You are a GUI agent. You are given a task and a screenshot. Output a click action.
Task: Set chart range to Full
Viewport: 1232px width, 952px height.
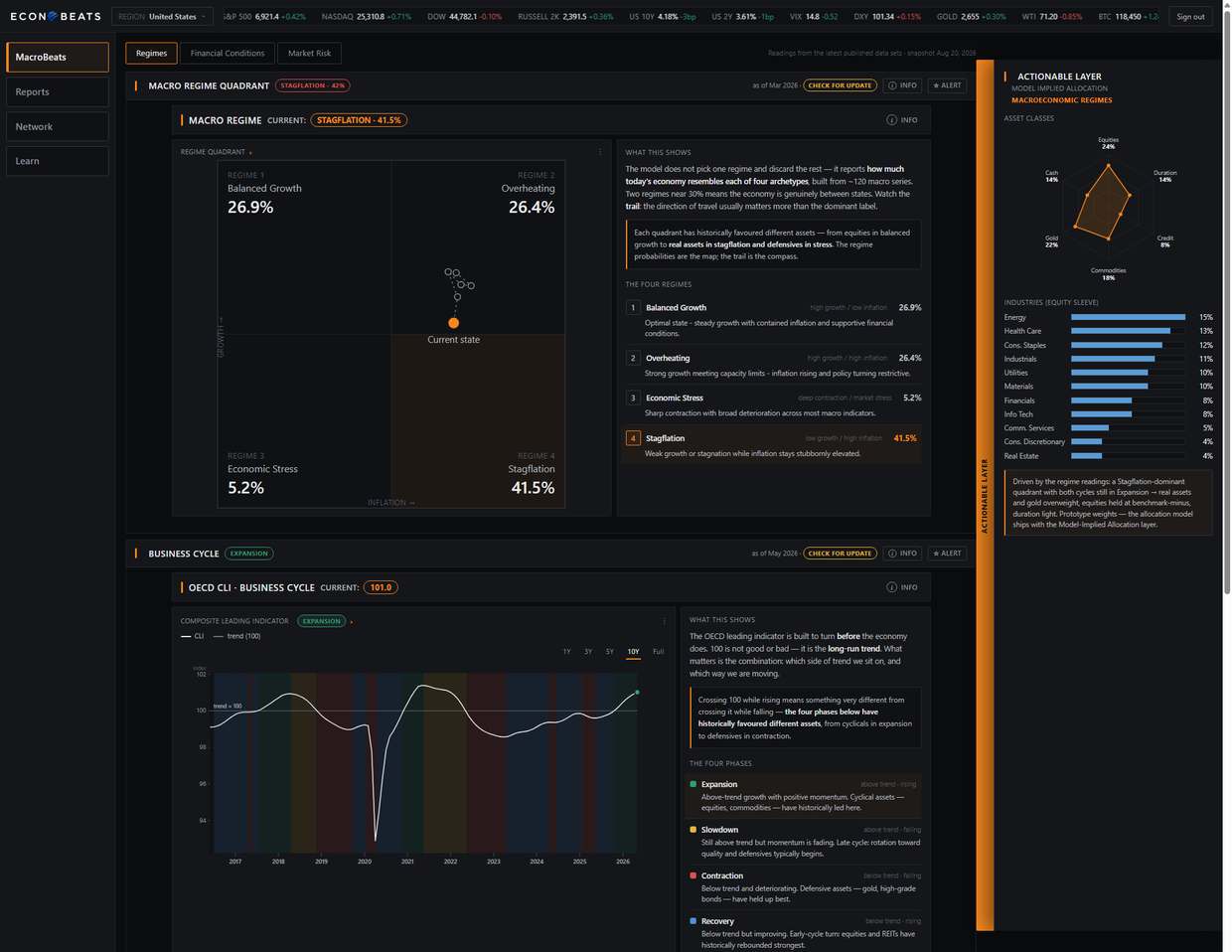(658, 652)
